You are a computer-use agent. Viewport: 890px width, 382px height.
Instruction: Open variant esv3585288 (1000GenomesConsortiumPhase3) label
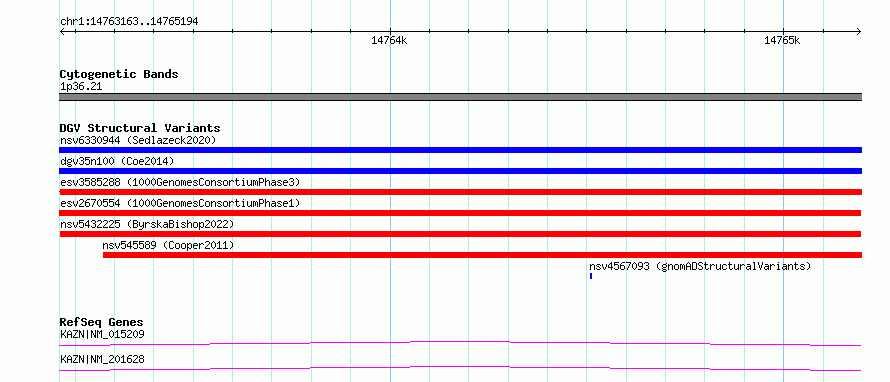[180, 182]
